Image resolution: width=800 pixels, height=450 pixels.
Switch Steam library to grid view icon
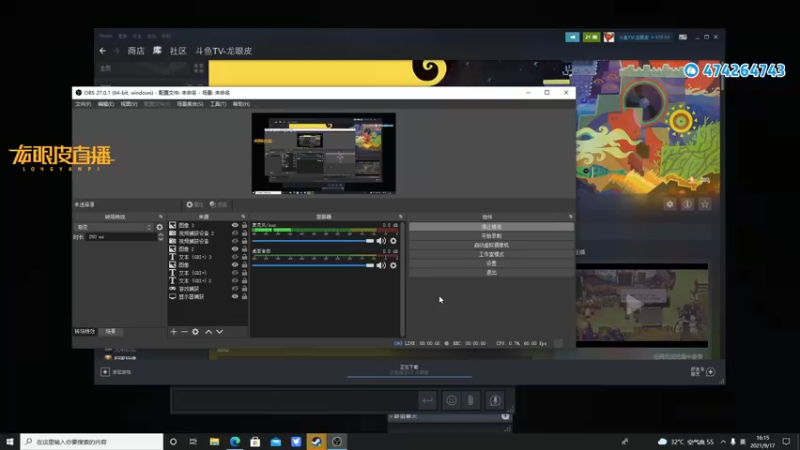[x=198, y=68]
